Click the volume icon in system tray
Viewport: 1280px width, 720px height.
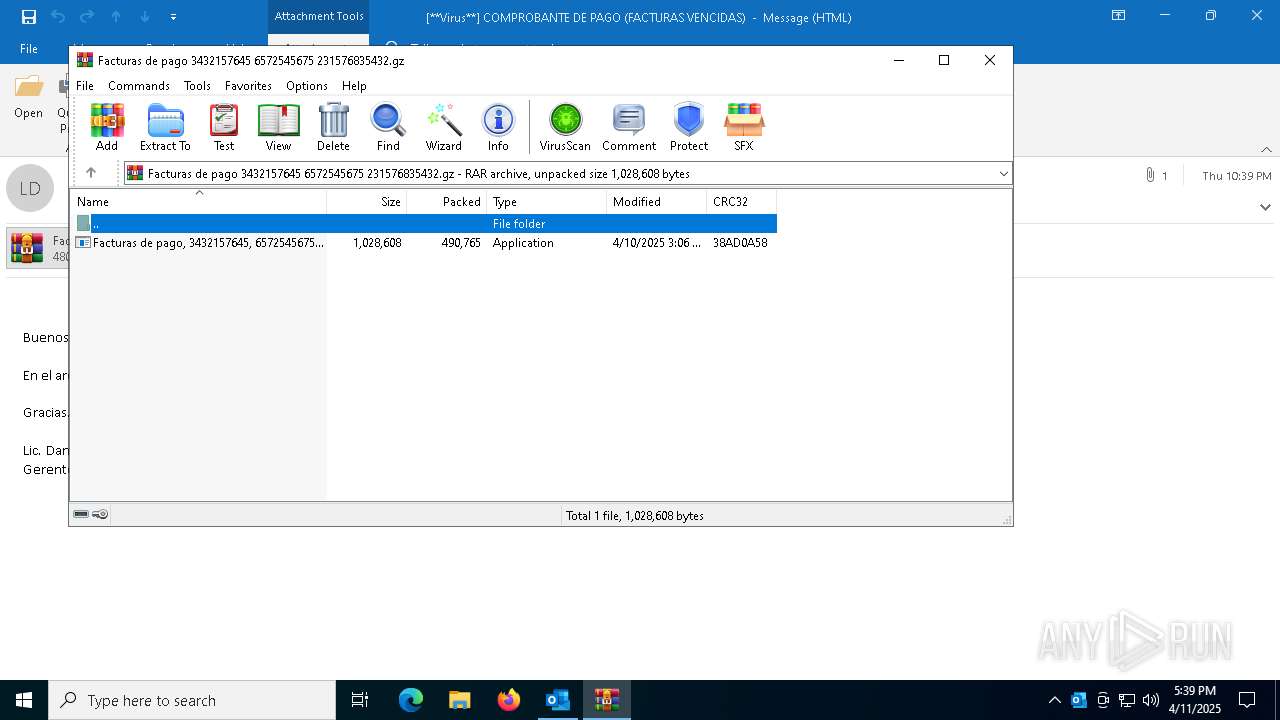click(1151, 700)
